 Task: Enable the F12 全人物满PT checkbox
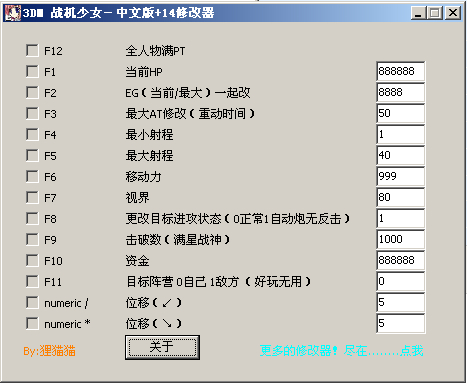click(x=32, y=51)
